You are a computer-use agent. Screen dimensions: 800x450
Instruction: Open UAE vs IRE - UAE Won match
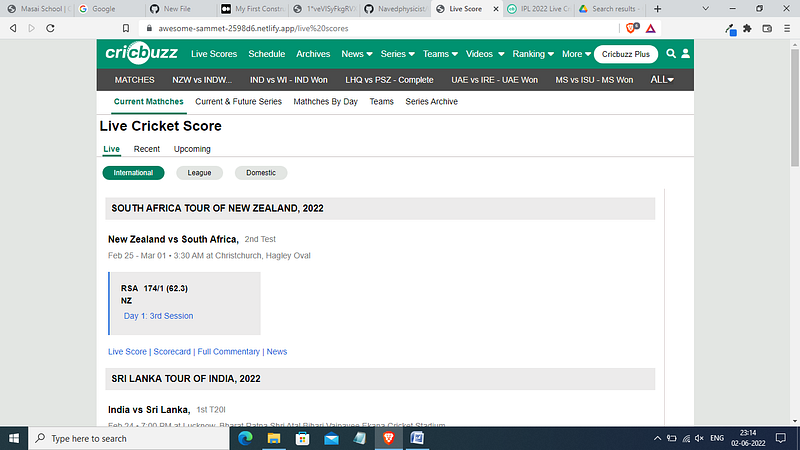tap(494, 80)
